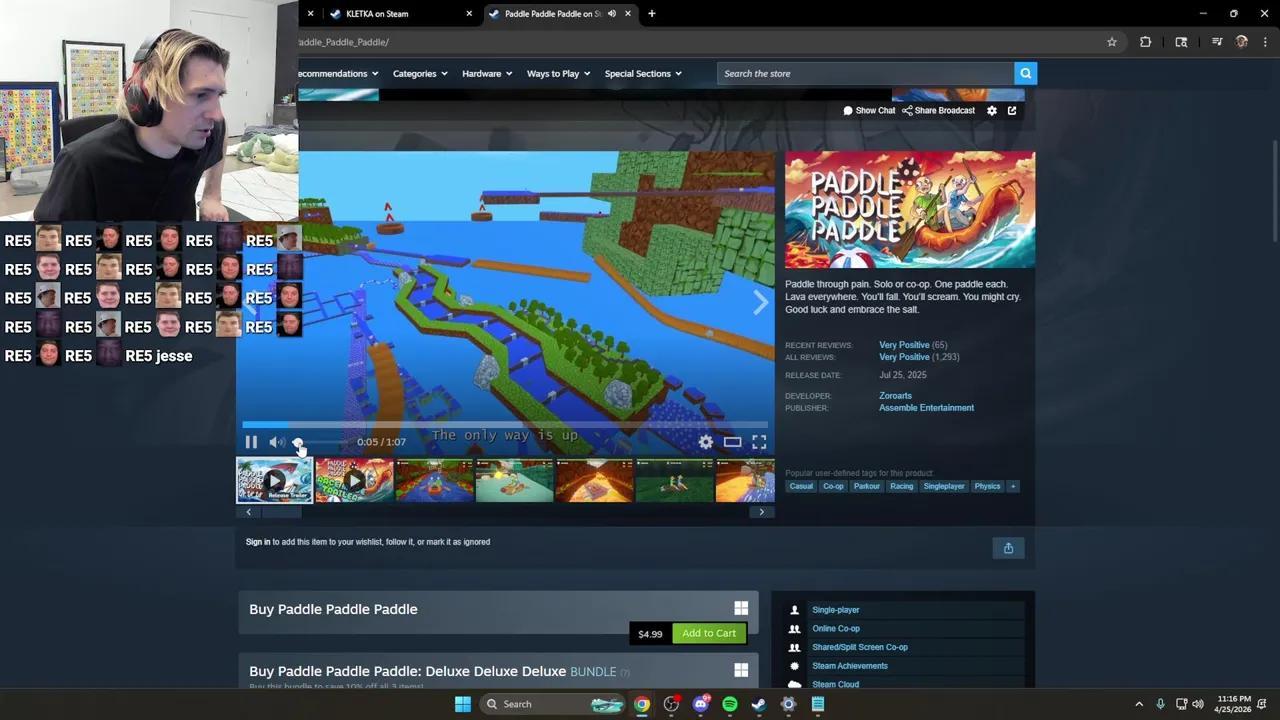Image resolution: width=1280 pixels, height=720 pixels.
Task: Select the Release Trailer thumbnail
Action: pyautogui.click(x=274, y=480)
